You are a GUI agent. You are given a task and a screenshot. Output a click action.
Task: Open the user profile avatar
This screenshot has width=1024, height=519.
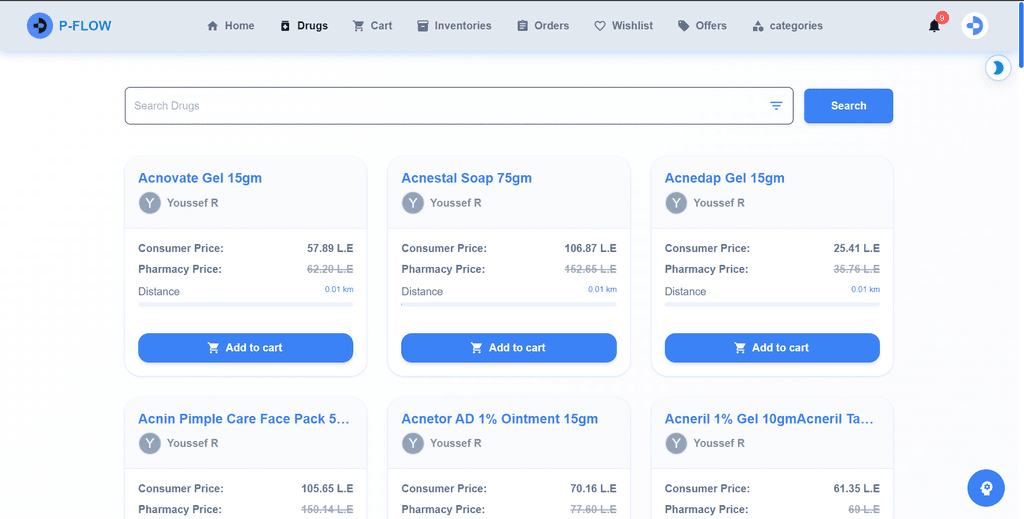point(974,25)
